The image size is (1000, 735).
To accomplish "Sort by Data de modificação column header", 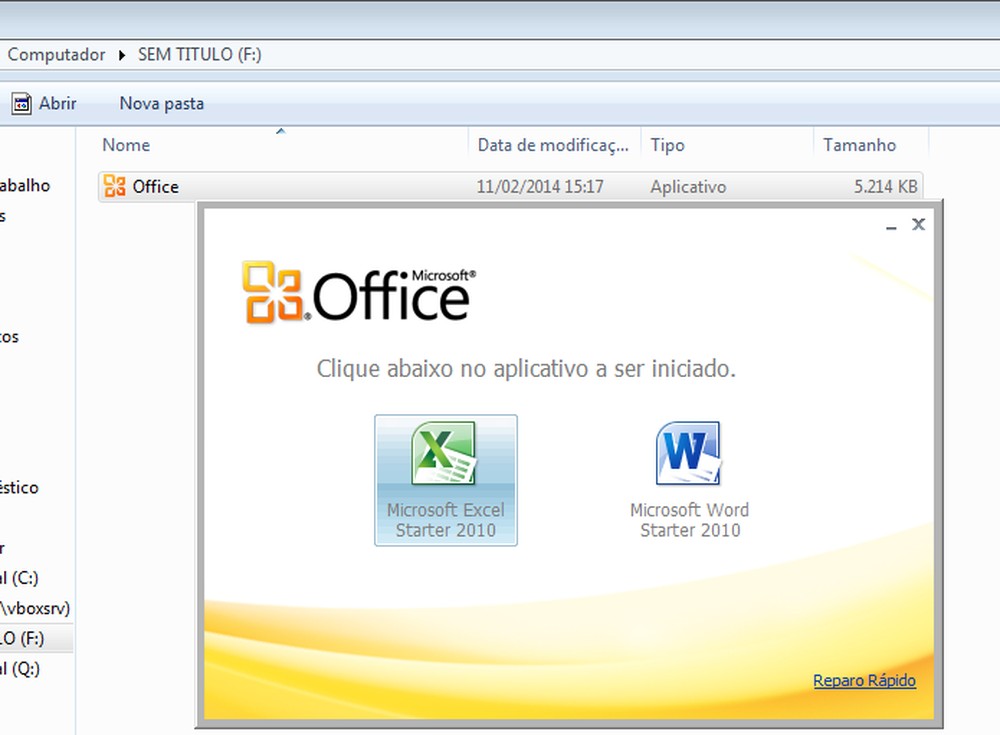I will click(x=553, y=144).
